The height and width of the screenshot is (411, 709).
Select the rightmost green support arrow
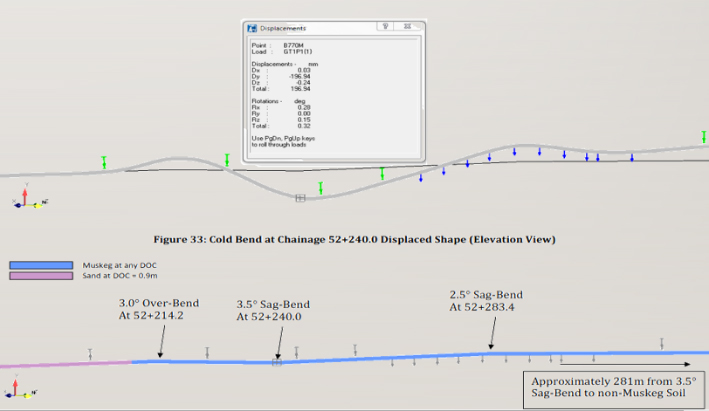383,174
